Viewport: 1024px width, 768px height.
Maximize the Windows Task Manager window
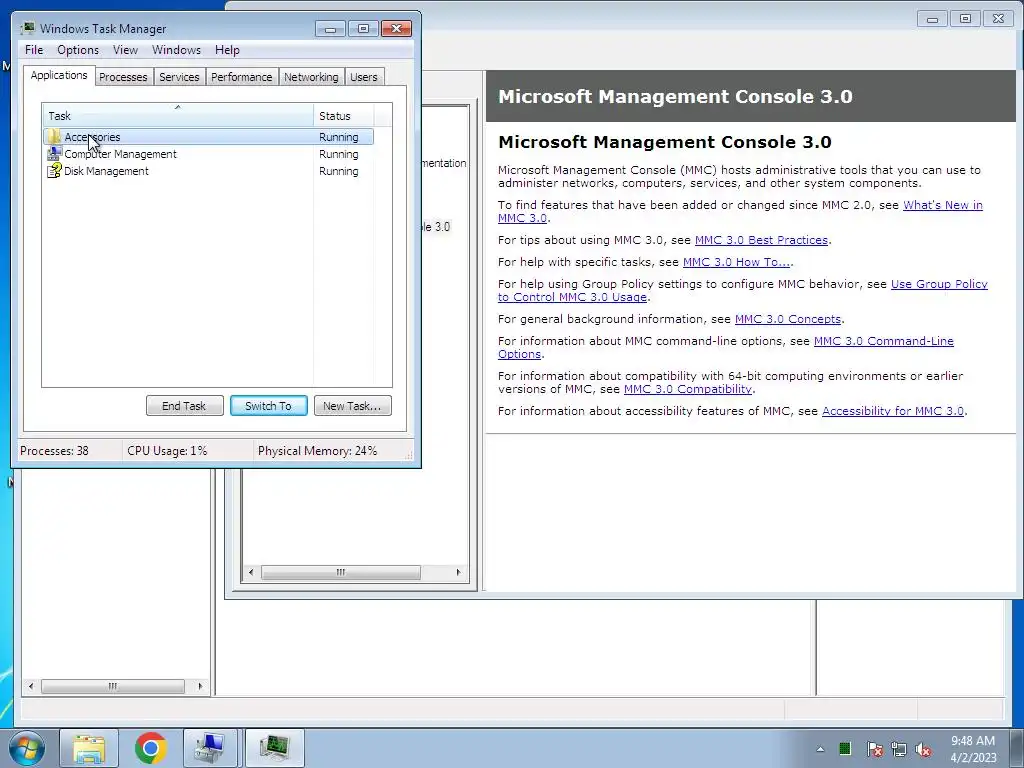pos(363,29)
